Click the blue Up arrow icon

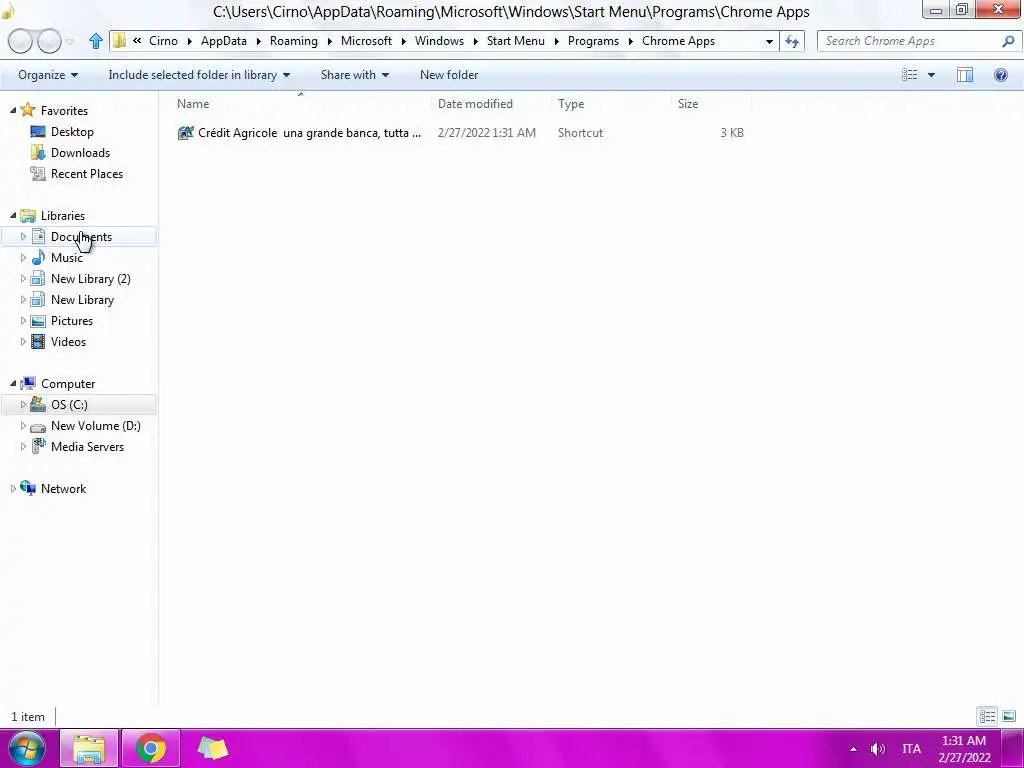96,41
